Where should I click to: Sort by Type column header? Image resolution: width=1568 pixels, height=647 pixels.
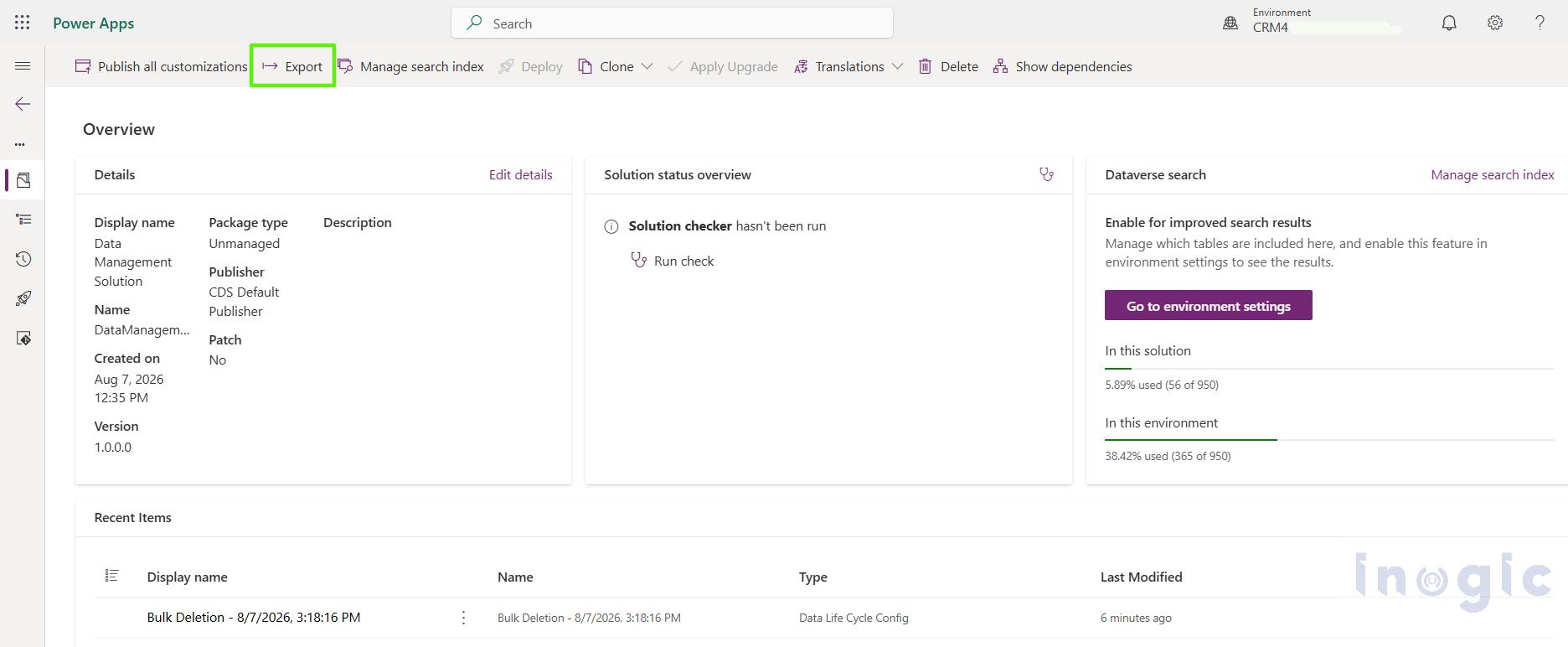(813, 577)
